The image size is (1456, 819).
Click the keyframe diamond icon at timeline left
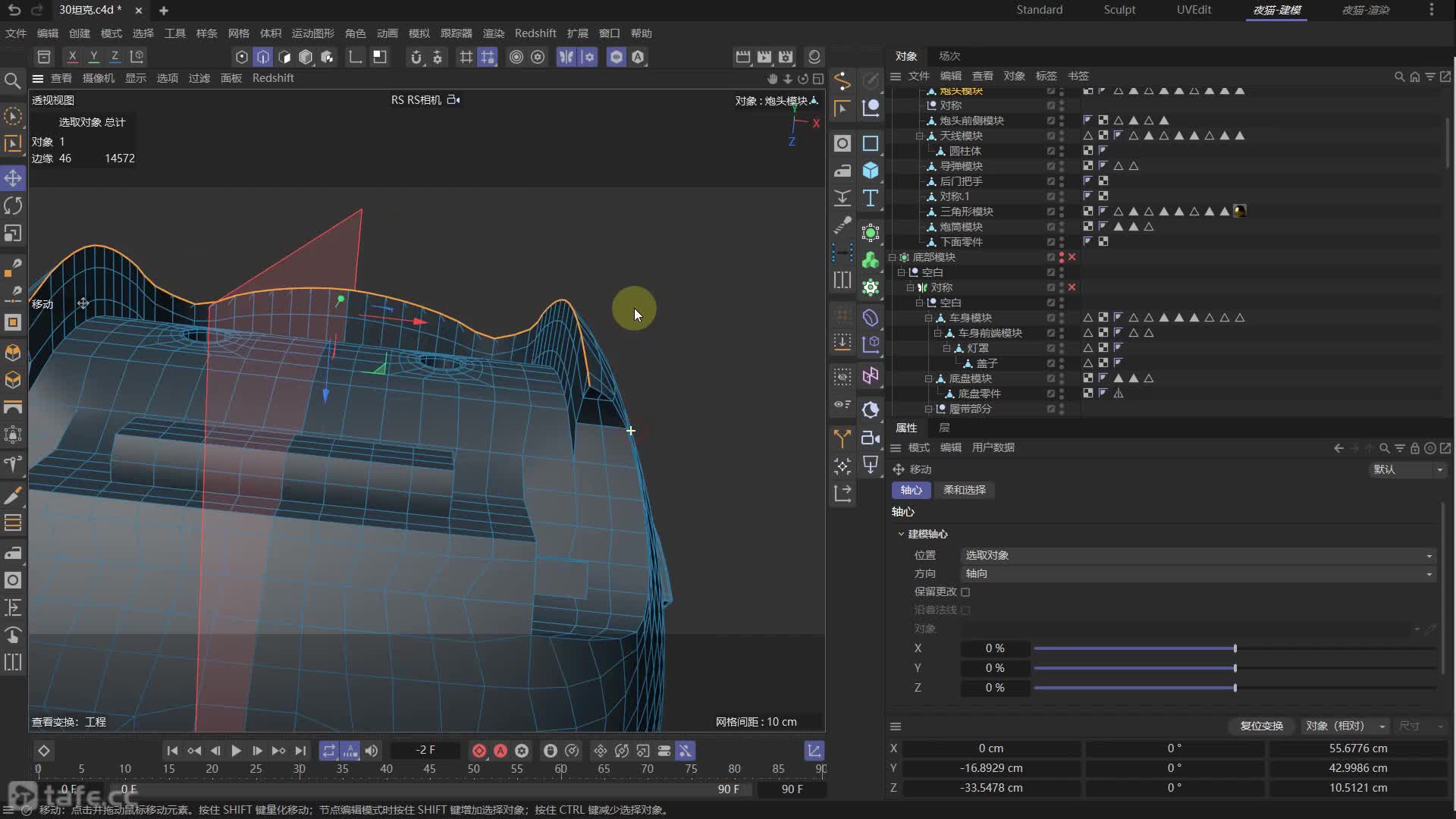pos(44,751)
